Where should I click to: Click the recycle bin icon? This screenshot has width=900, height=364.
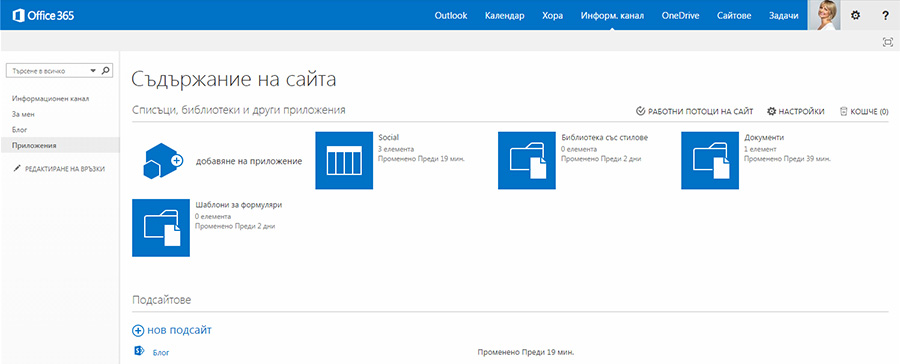tap(844, 111)
